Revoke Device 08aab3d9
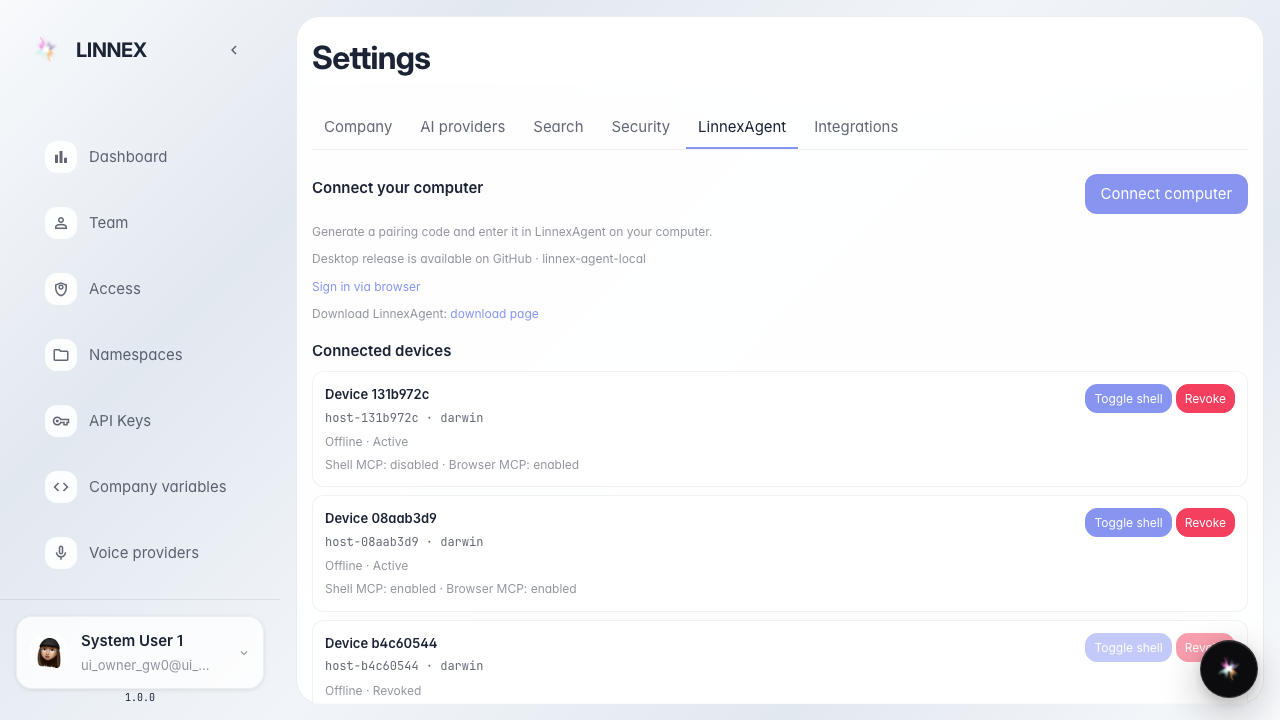This screenshot has width=1280, height=720. tap(1205, 523)
